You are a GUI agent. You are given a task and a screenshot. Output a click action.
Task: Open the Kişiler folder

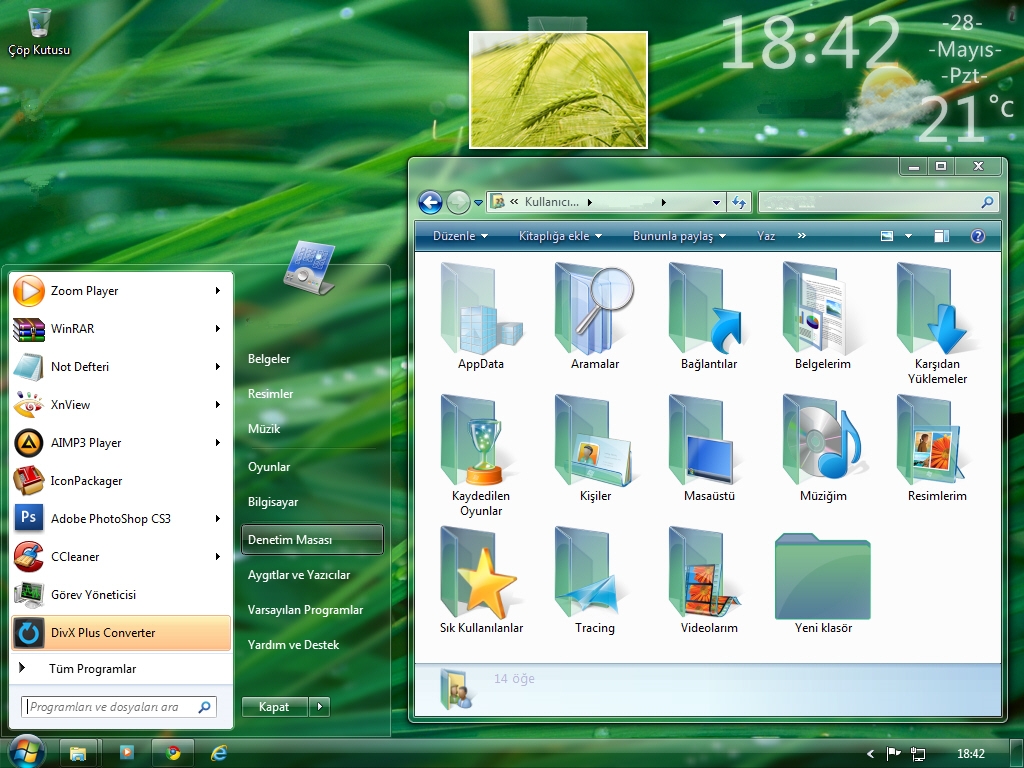click(595, 449)
